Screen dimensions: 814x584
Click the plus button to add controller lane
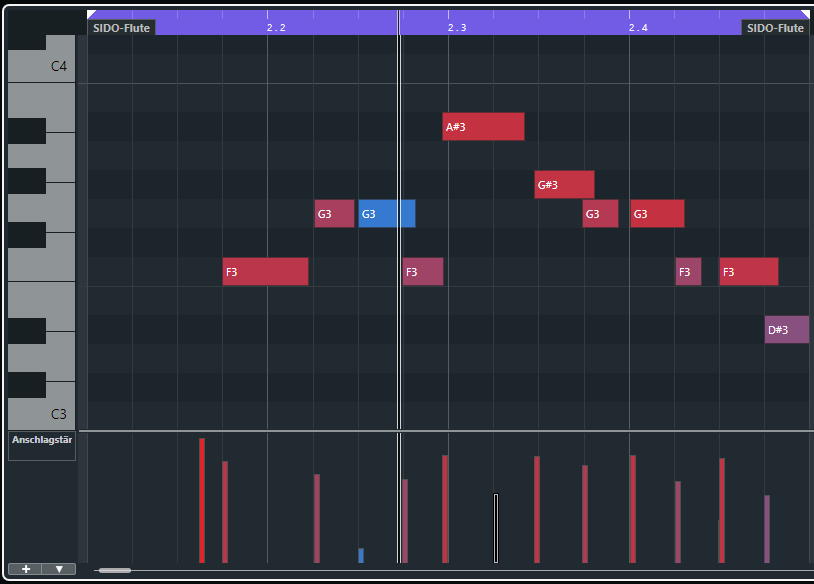[25, 569]
